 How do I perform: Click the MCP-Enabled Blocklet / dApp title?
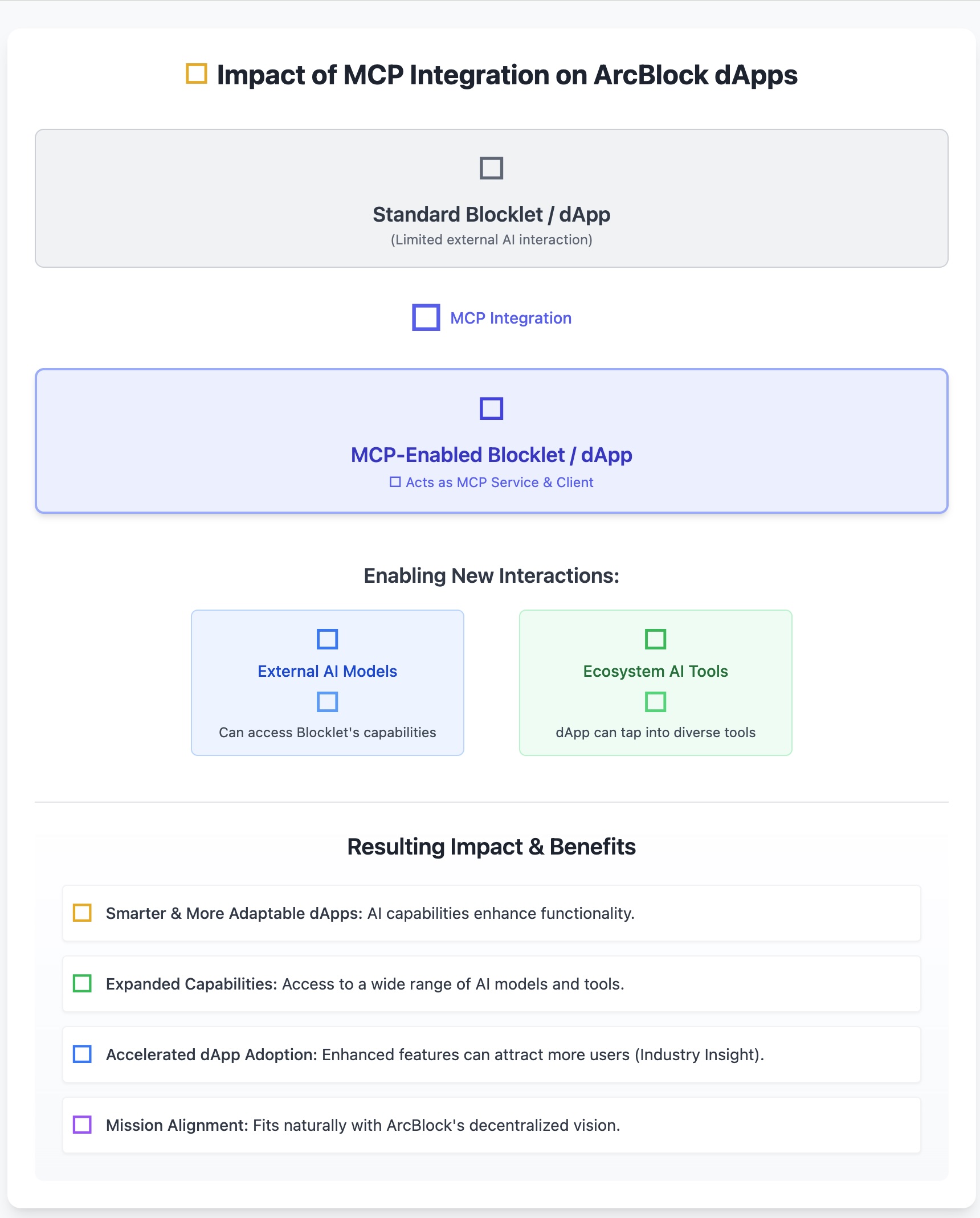coord(491,455)
